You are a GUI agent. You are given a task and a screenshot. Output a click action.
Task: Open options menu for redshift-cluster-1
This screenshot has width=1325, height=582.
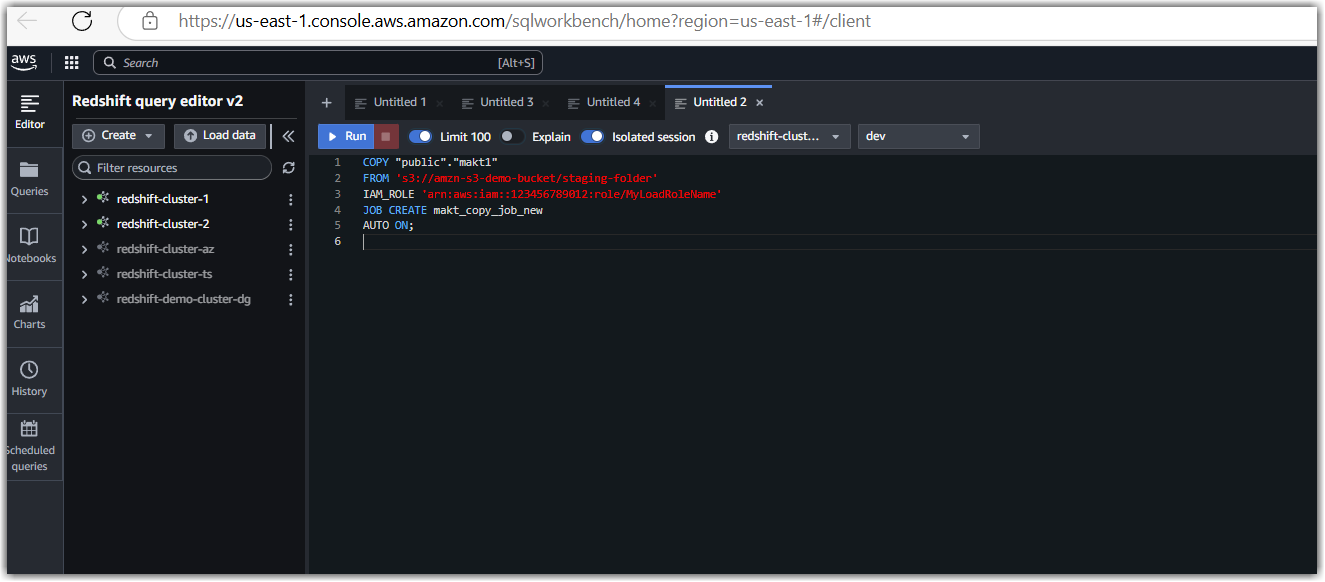pos(291,199)
